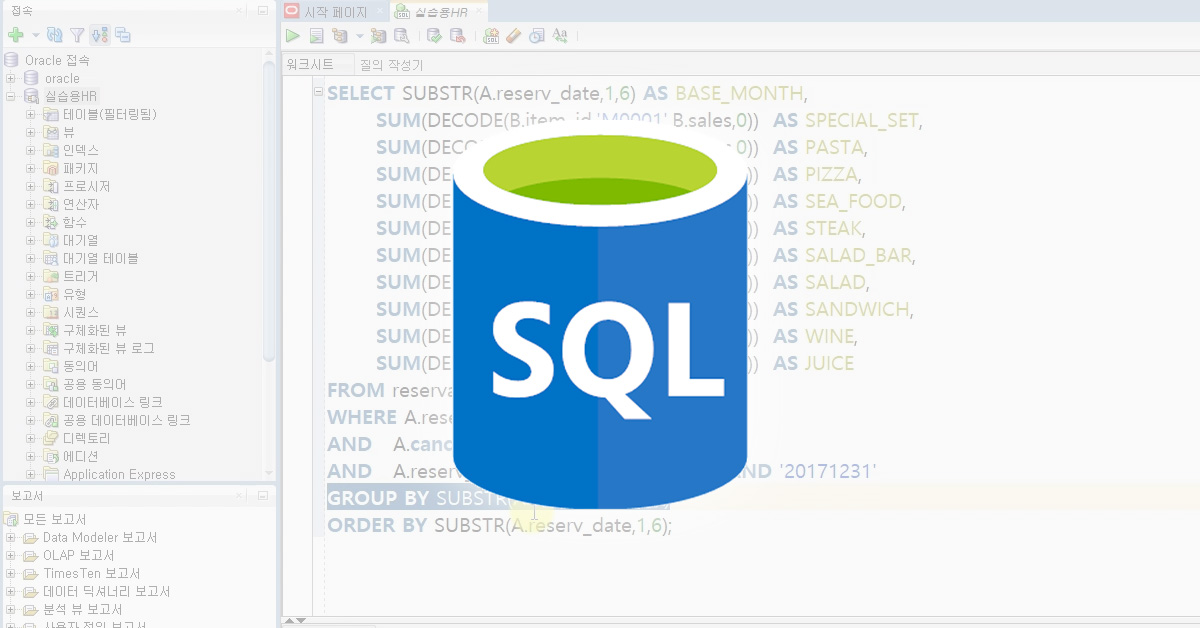Close the 실습용HR tab

point(477,11)
